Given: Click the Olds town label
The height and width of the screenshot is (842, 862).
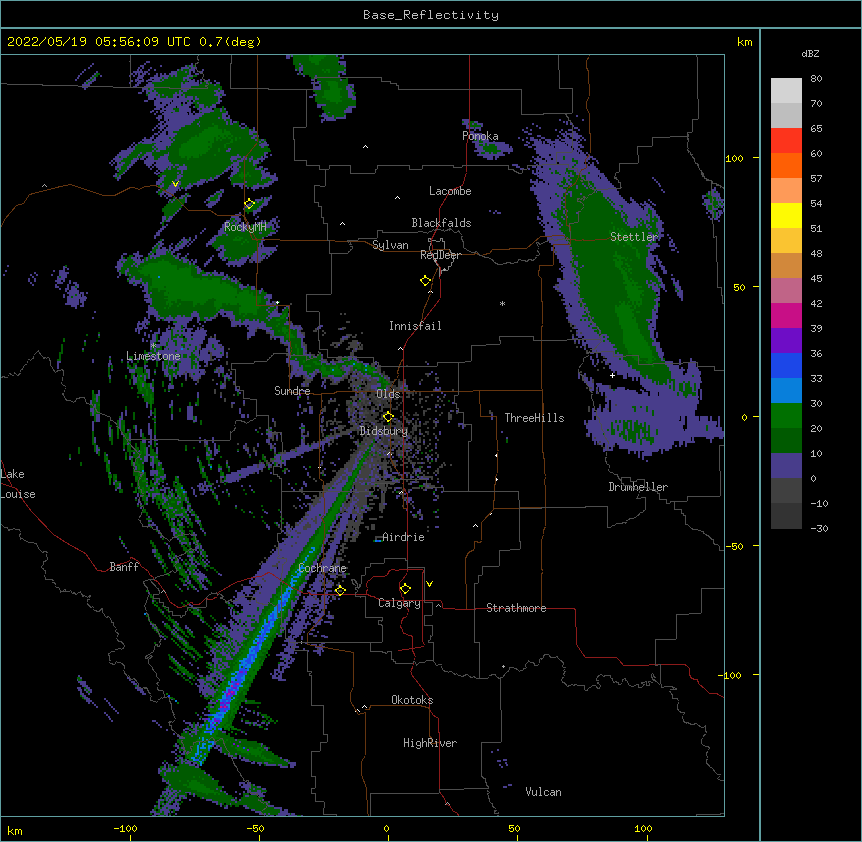Looking at the screenshot, I should click(x=388, y=394).
